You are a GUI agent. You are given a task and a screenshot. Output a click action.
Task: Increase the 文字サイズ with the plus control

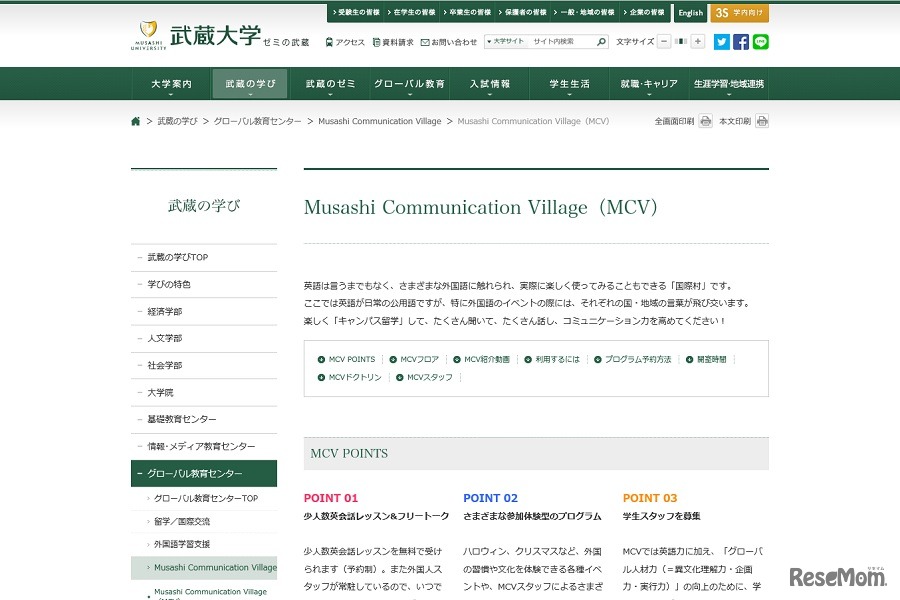point(697,42)
